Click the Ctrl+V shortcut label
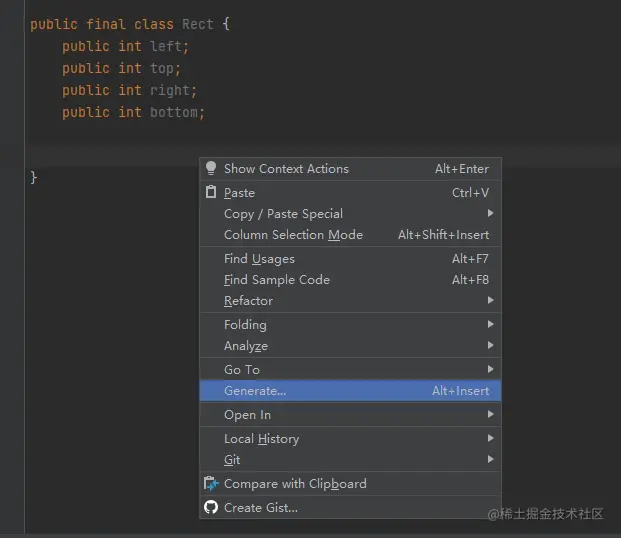The image size is (621, 538). pyautogui.click(x=471, y=193)
